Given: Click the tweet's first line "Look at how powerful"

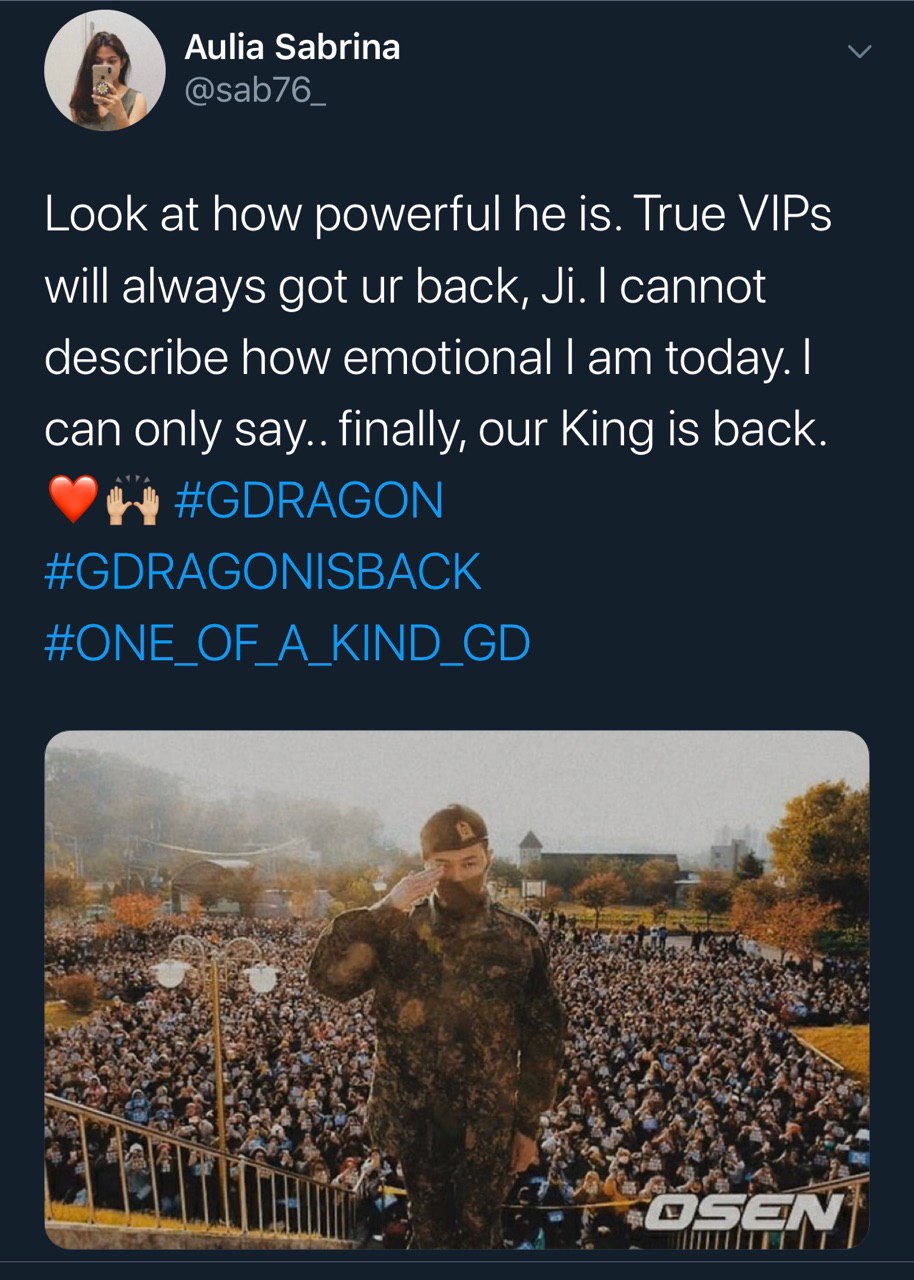Looking at the screenshot, I should click(252, 215).
